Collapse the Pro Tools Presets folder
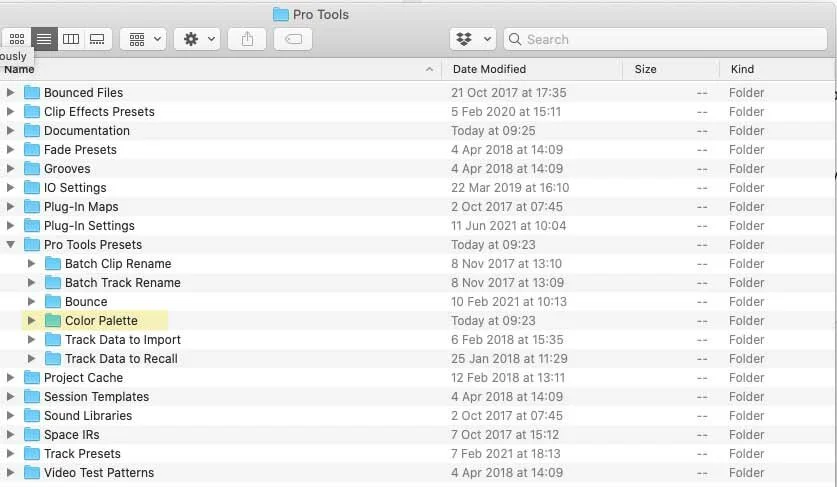The width and height of the screenshot is (837, 487). point(10,245)
